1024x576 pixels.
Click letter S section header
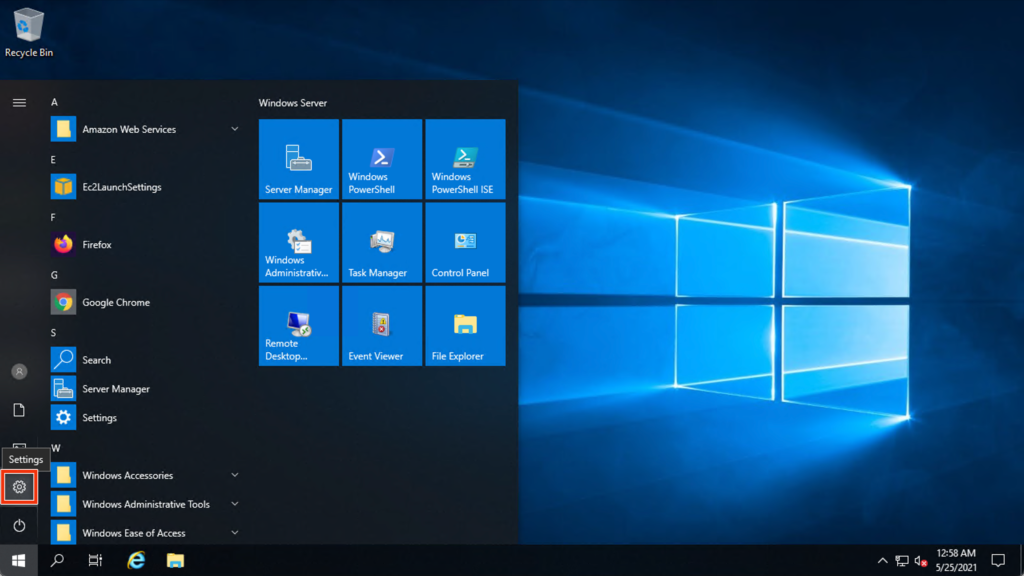point(54,332)
